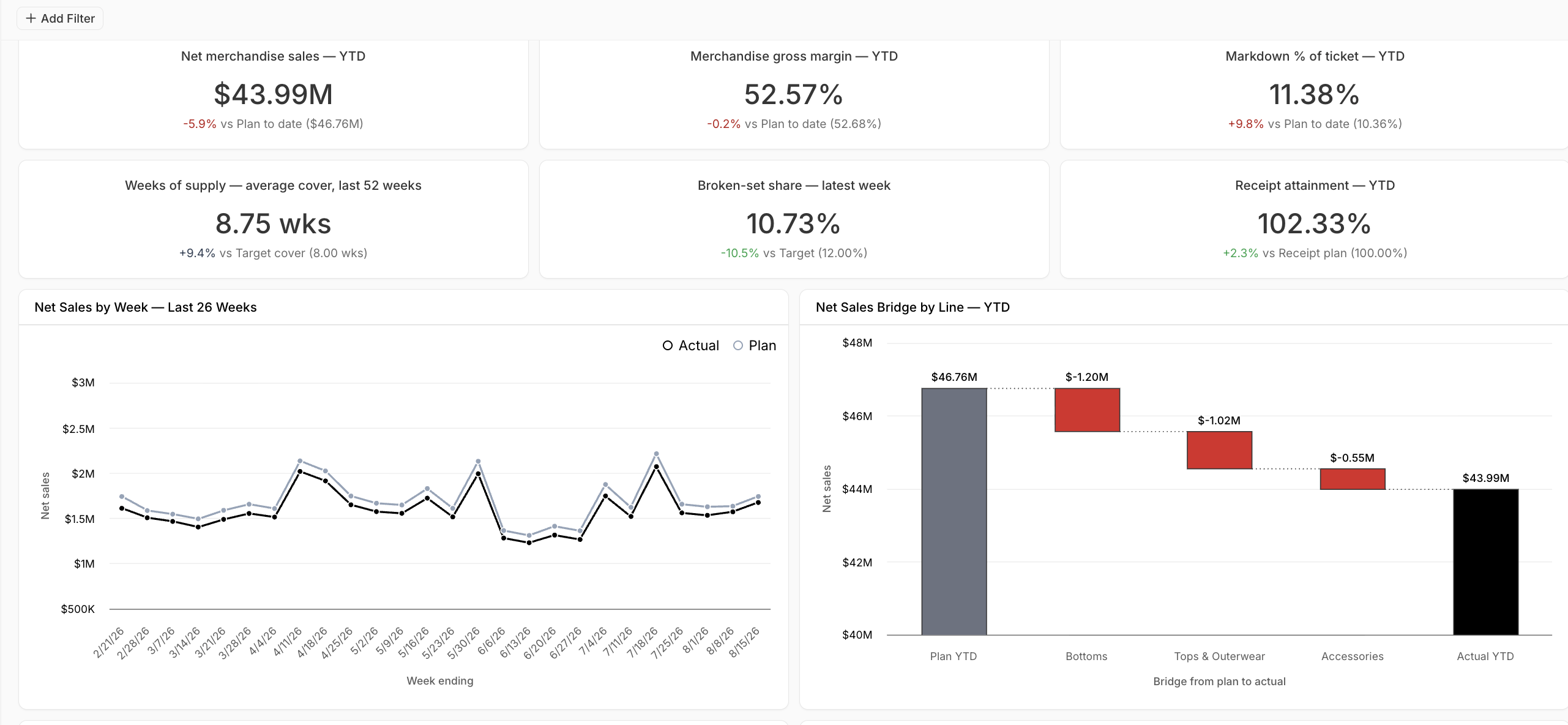Click the Markdown % of ticket — YTD title
Image resolution: width=1568 pixels, height=725 pixels.
click(x=1315, y=56)
